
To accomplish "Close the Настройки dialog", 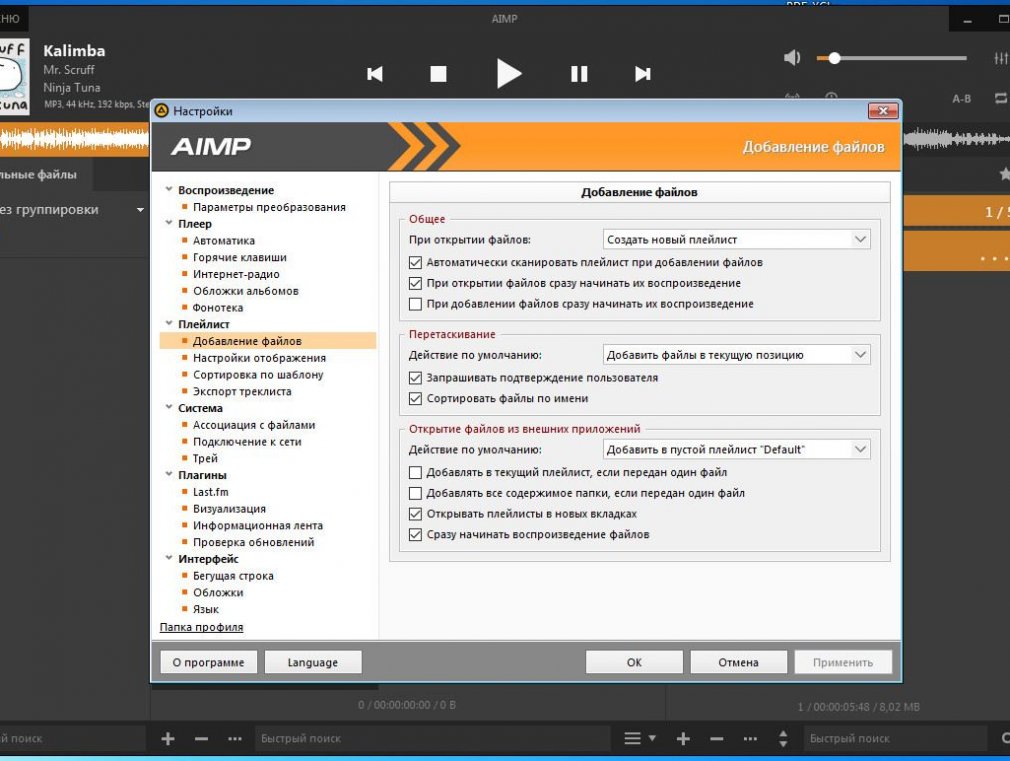I will pos(883,111).
